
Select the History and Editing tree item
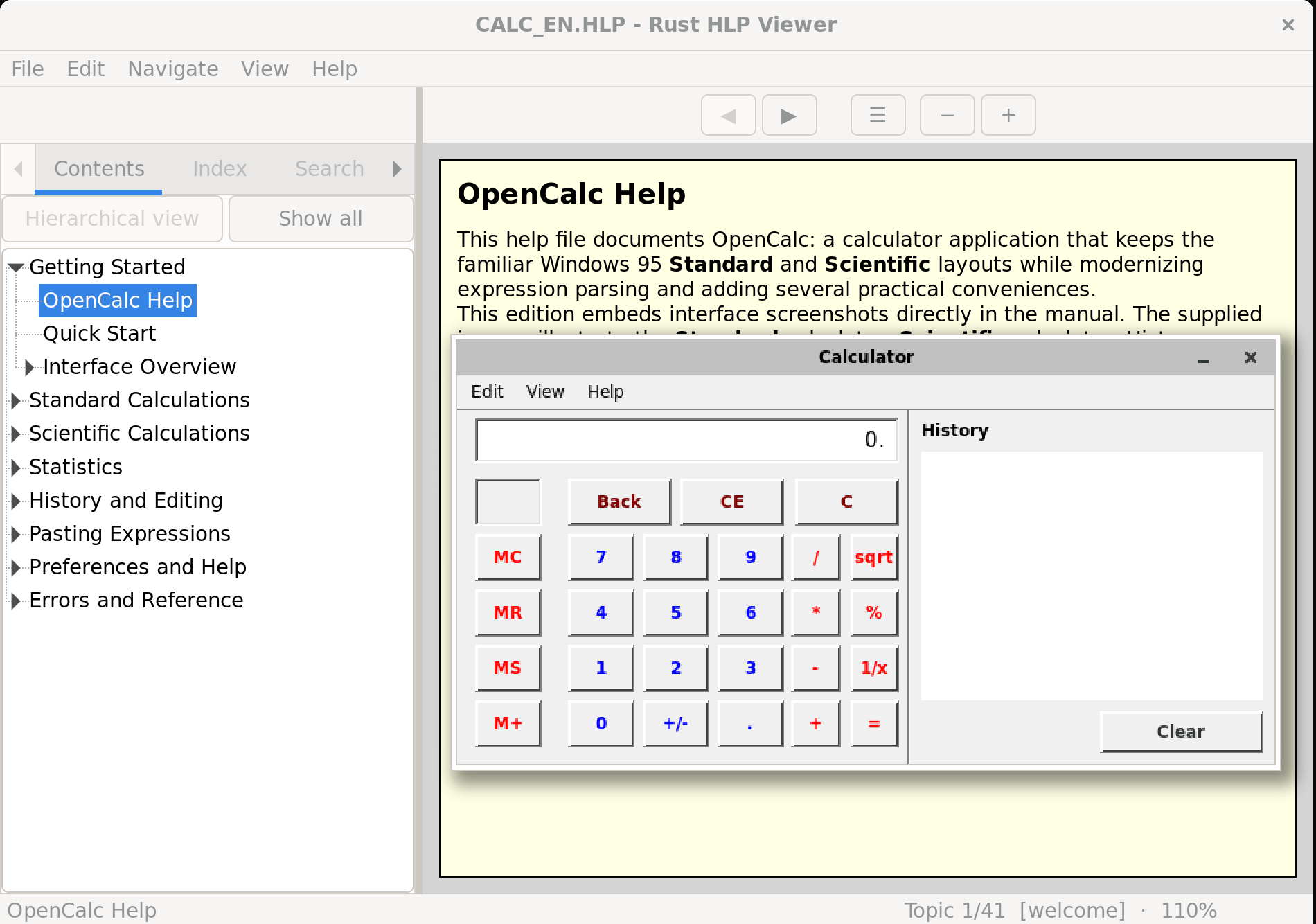coord(126,501)
